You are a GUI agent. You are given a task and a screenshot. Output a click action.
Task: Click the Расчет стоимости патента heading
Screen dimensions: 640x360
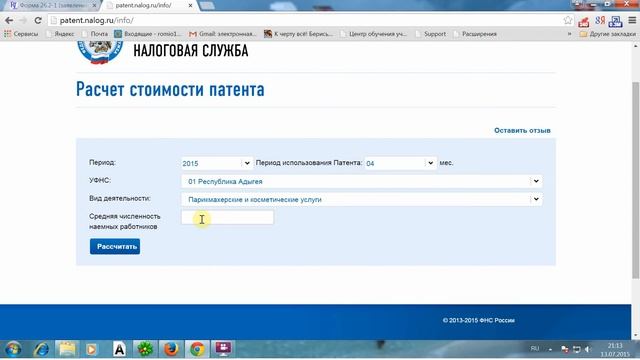coord(170,89)
